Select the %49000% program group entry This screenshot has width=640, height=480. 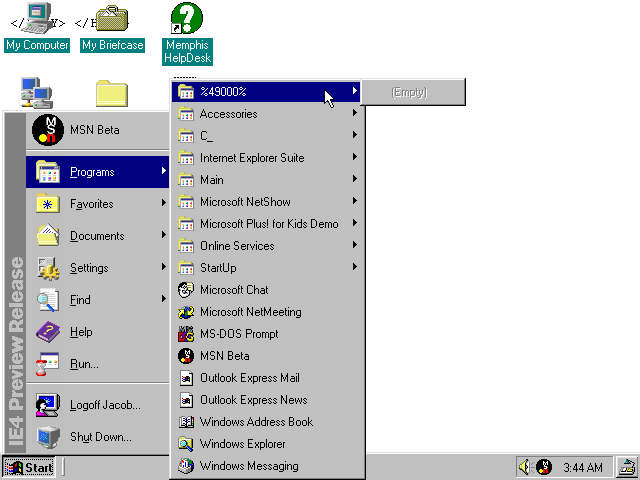(267, 92)
